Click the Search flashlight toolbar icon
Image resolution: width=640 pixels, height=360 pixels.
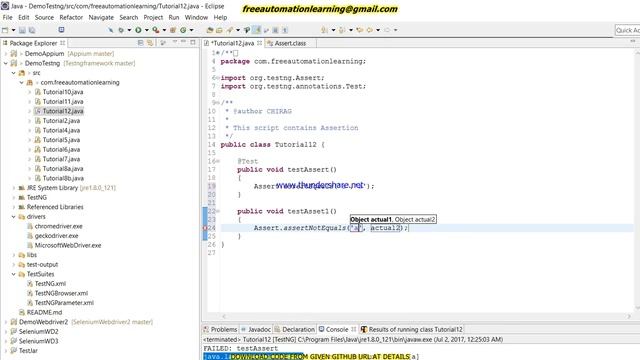point(230,30)
